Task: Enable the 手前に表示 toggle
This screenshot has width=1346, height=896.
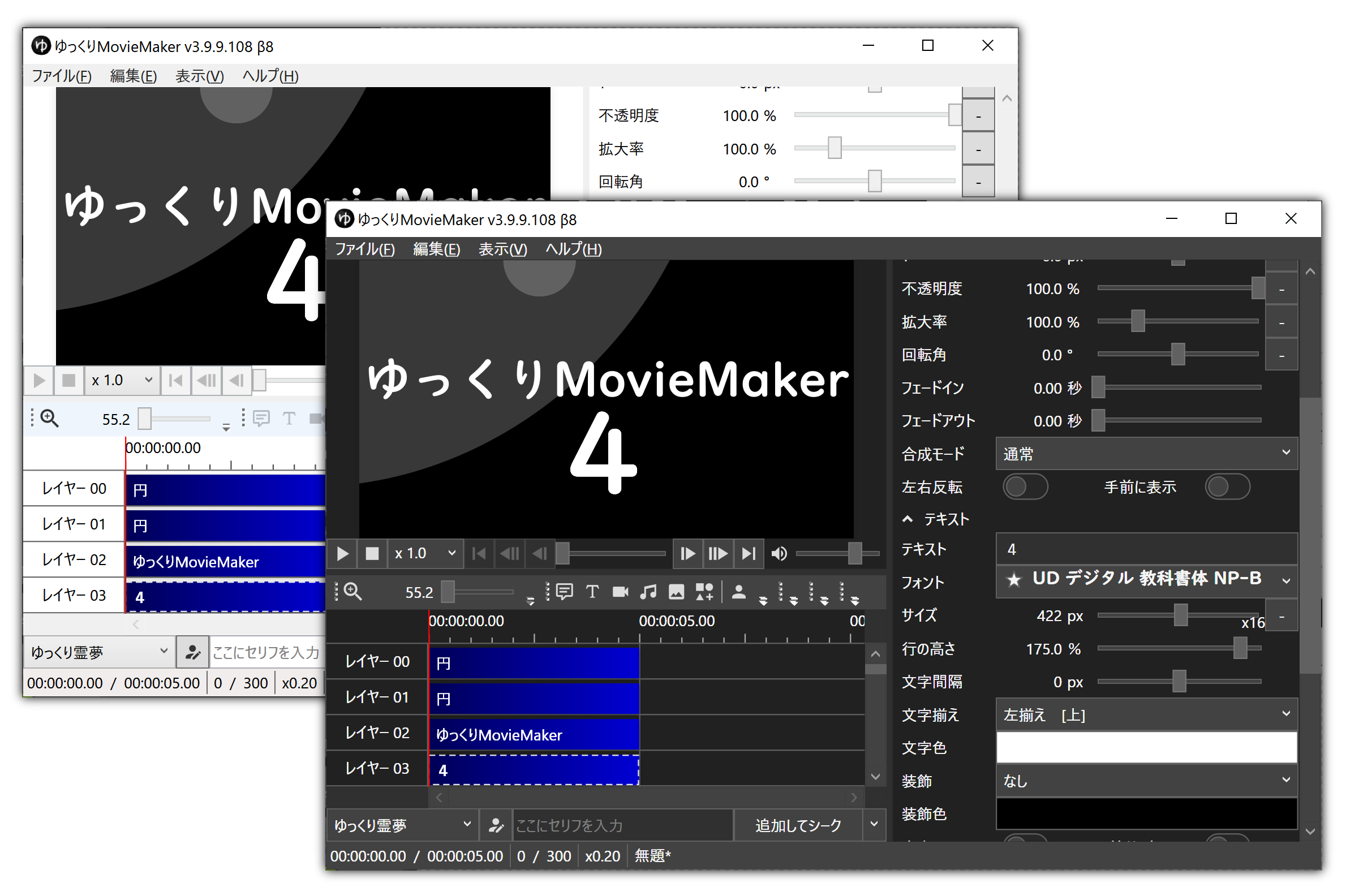Action: [1227, 487]
